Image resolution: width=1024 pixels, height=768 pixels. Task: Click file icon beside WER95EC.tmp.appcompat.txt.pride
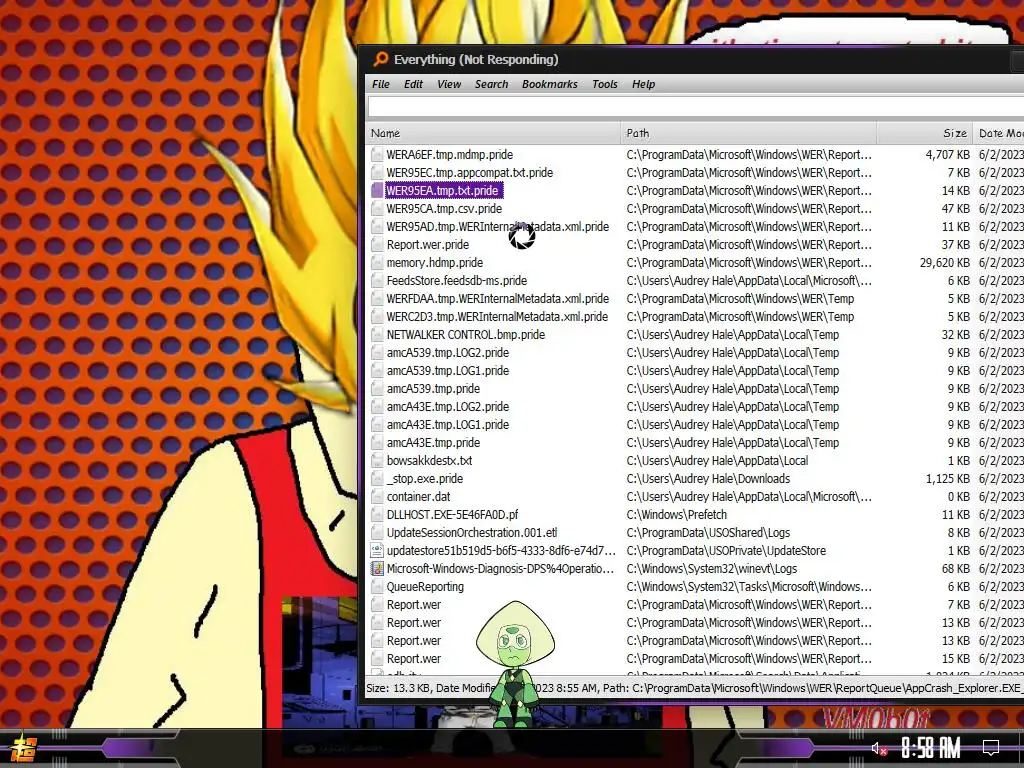377,172
